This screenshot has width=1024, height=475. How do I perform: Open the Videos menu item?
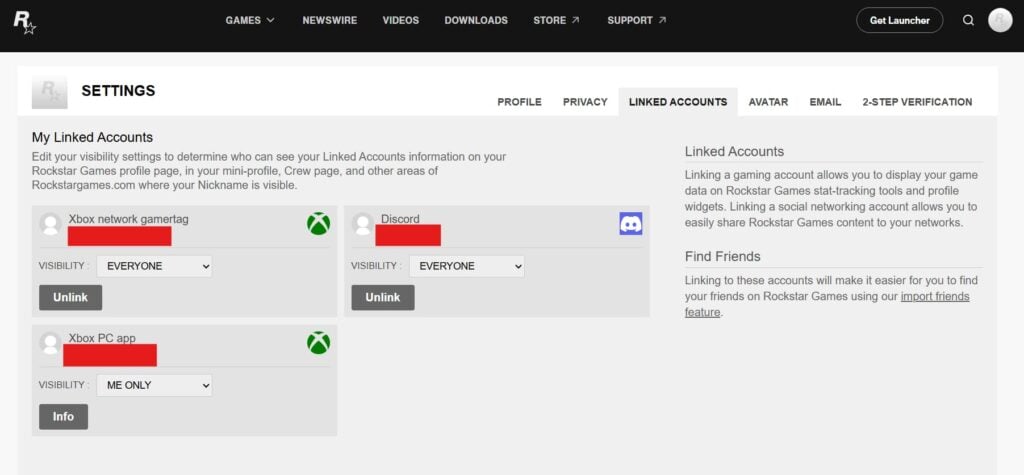(401, 20)
